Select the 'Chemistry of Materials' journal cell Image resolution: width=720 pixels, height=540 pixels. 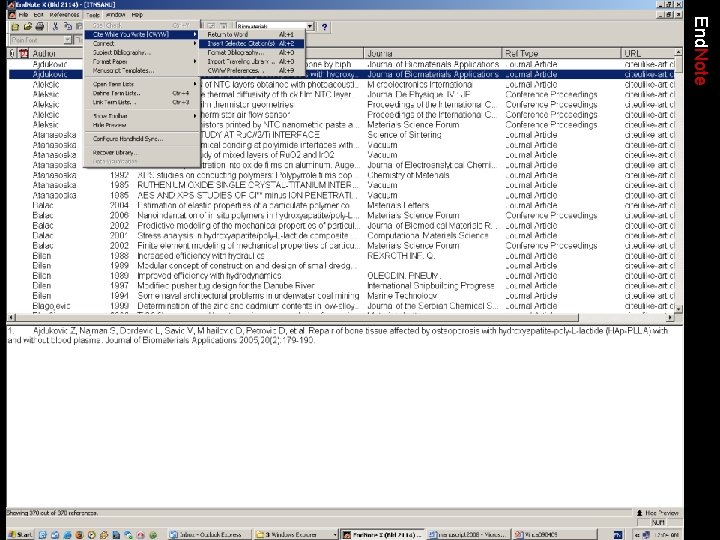408,175
